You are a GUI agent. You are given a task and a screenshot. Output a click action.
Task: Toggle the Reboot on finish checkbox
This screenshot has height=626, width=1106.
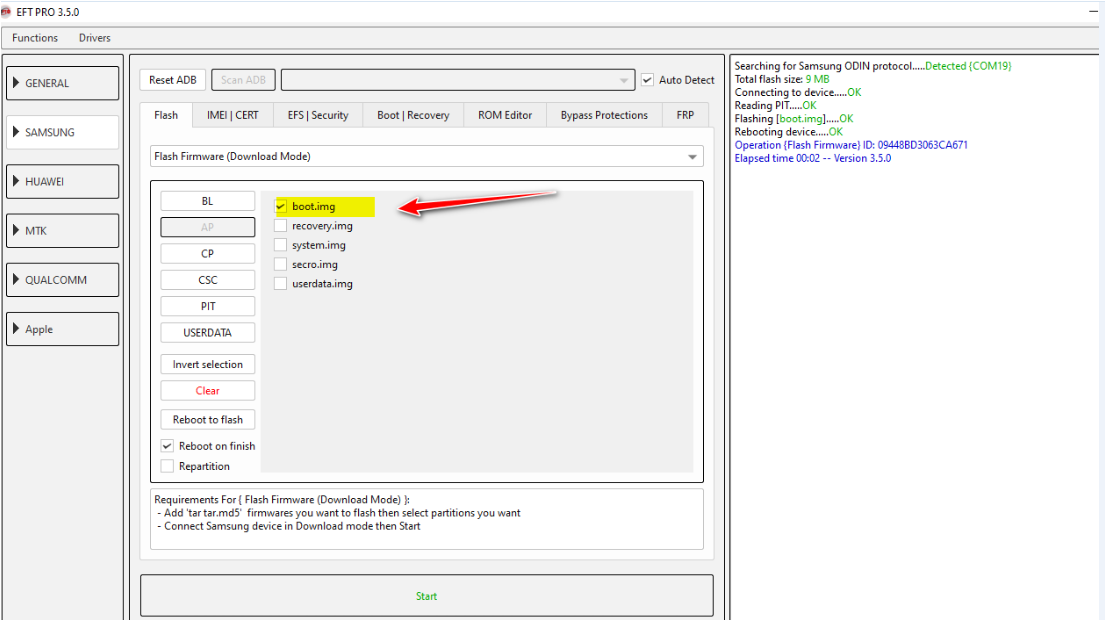pos(167,446)
